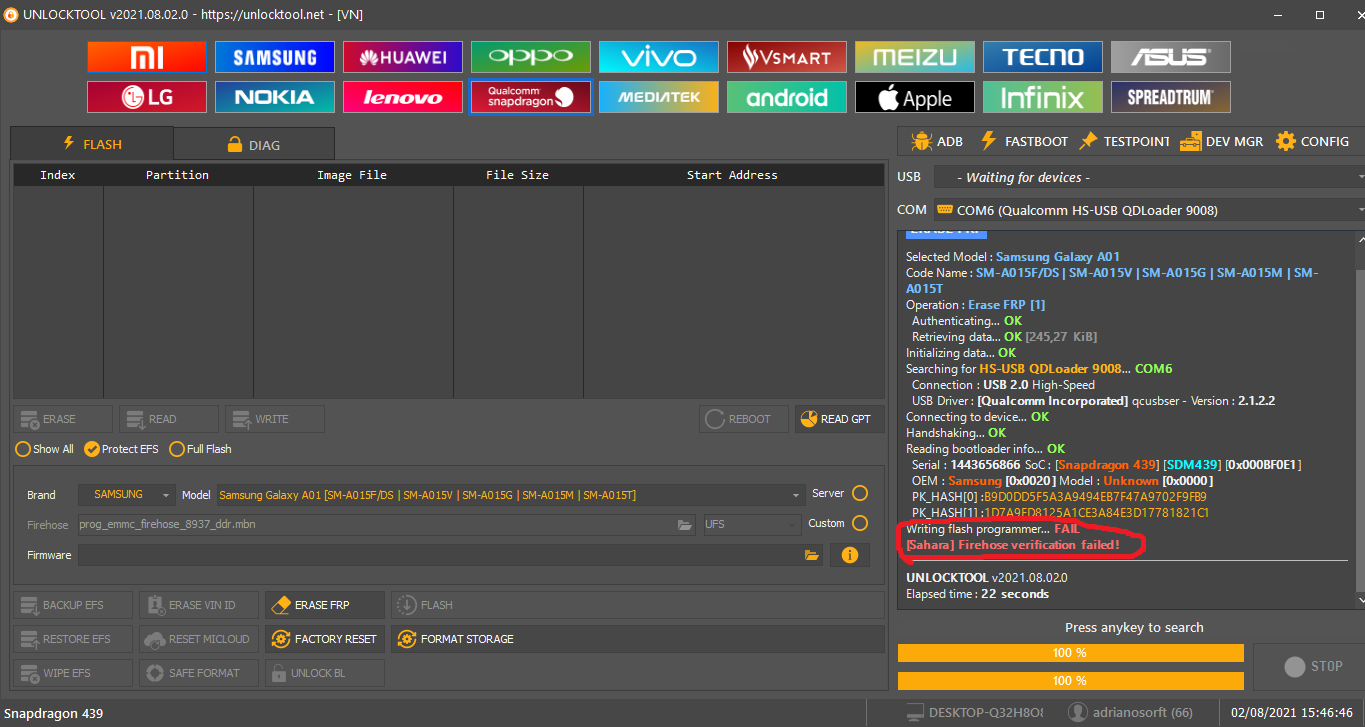Select the Infinix brand logo
Image resolution: width=1365 pixels, height=727 pixels.
pos(1043,97)
